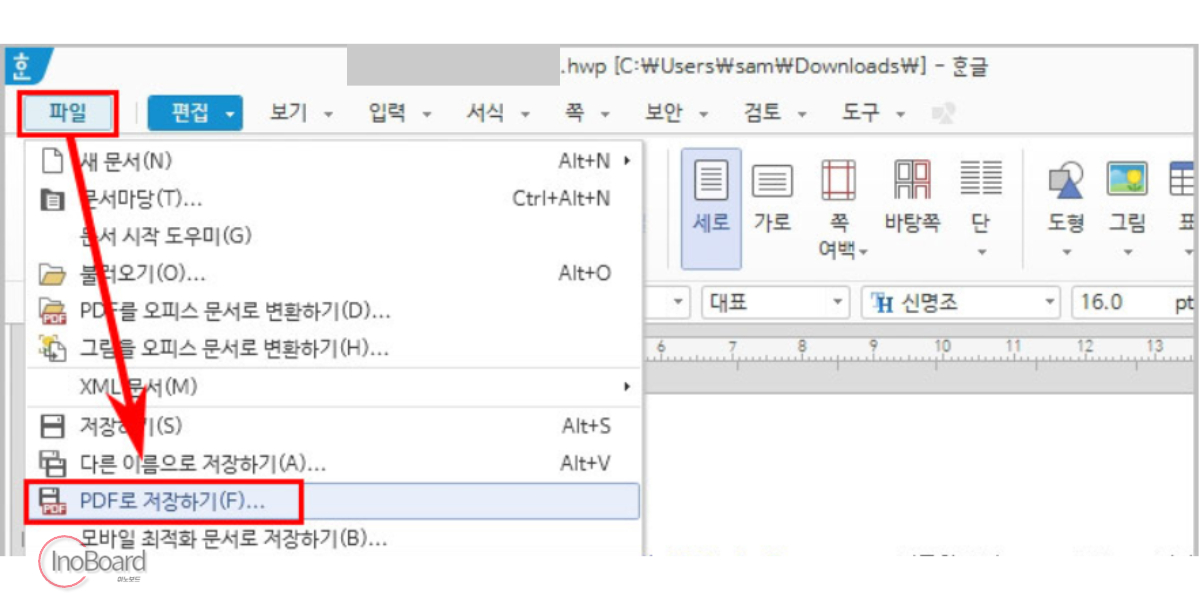Choose PDF로 저장하기(F)...
This screenshot has width=1200, height=600.
point(333,500)
